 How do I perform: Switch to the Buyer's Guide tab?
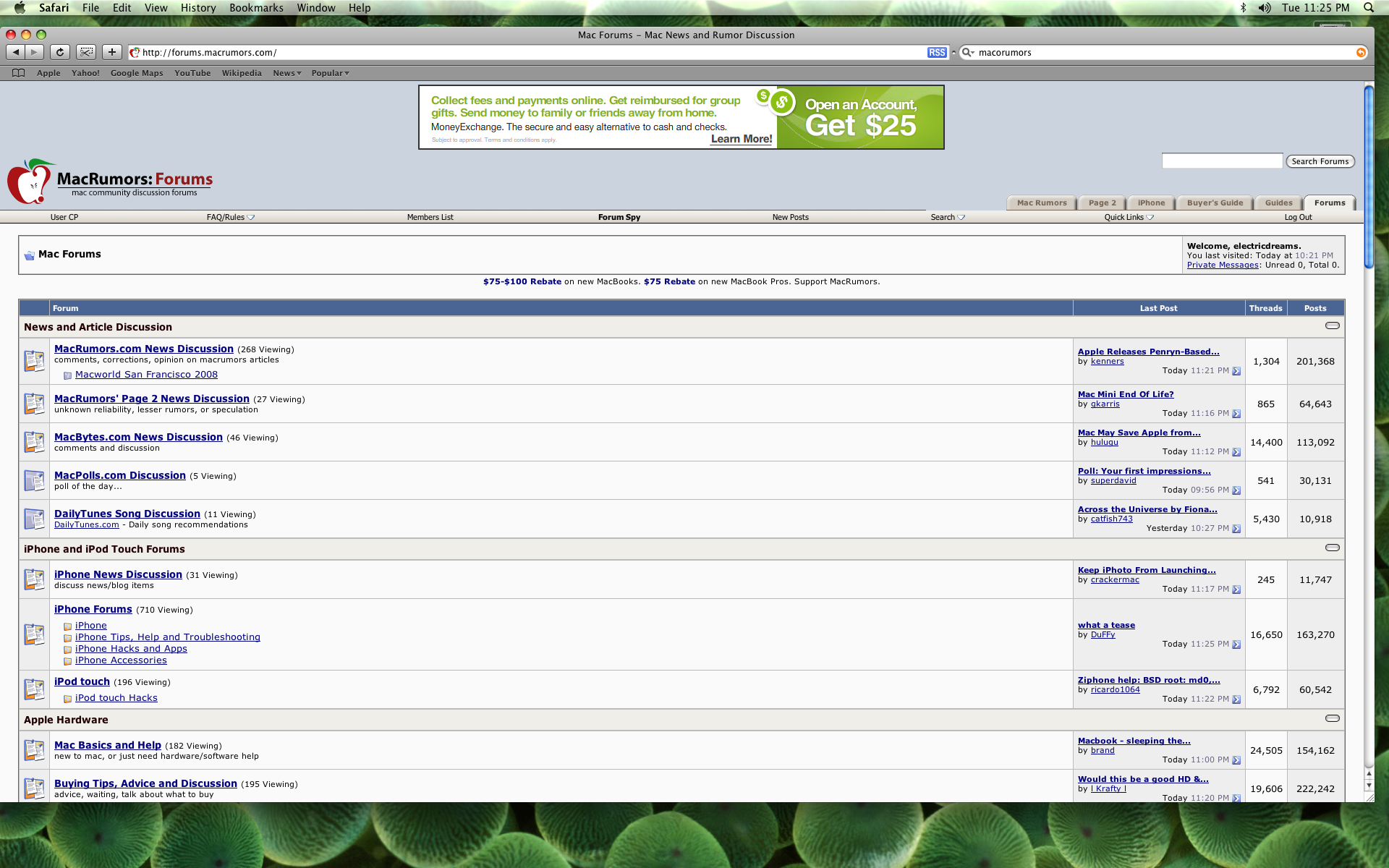tap(1215, 203)
